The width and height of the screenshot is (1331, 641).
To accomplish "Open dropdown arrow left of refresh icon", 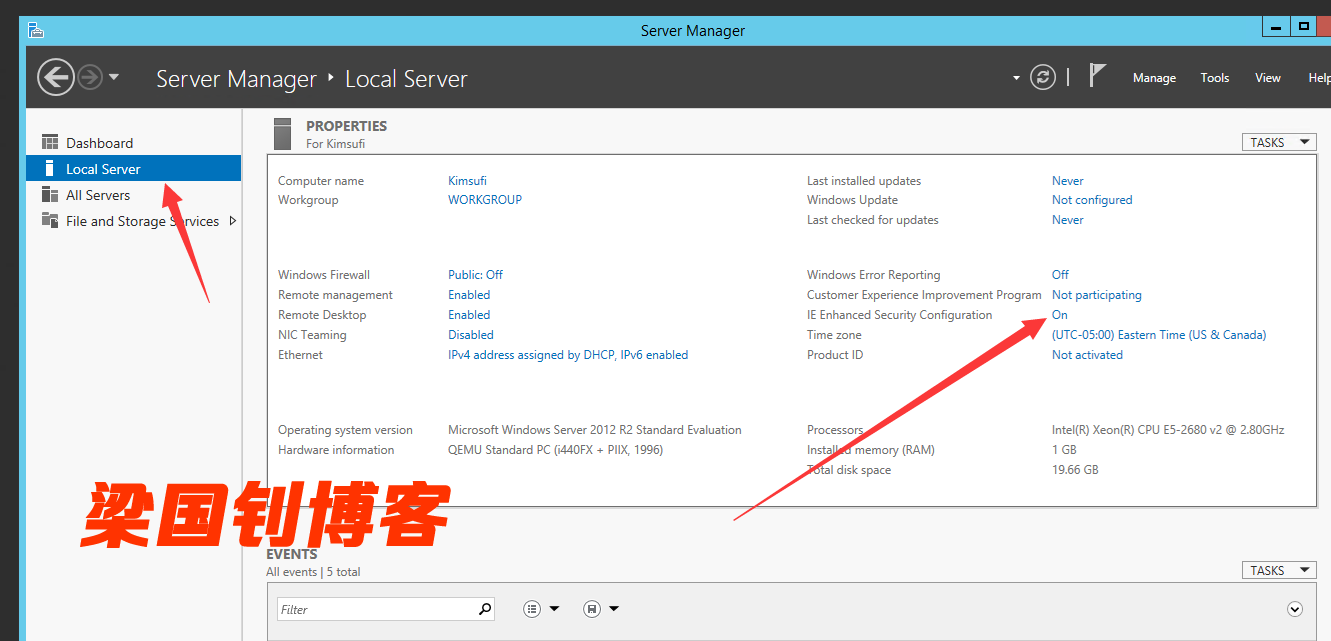I will point(1016,78).
